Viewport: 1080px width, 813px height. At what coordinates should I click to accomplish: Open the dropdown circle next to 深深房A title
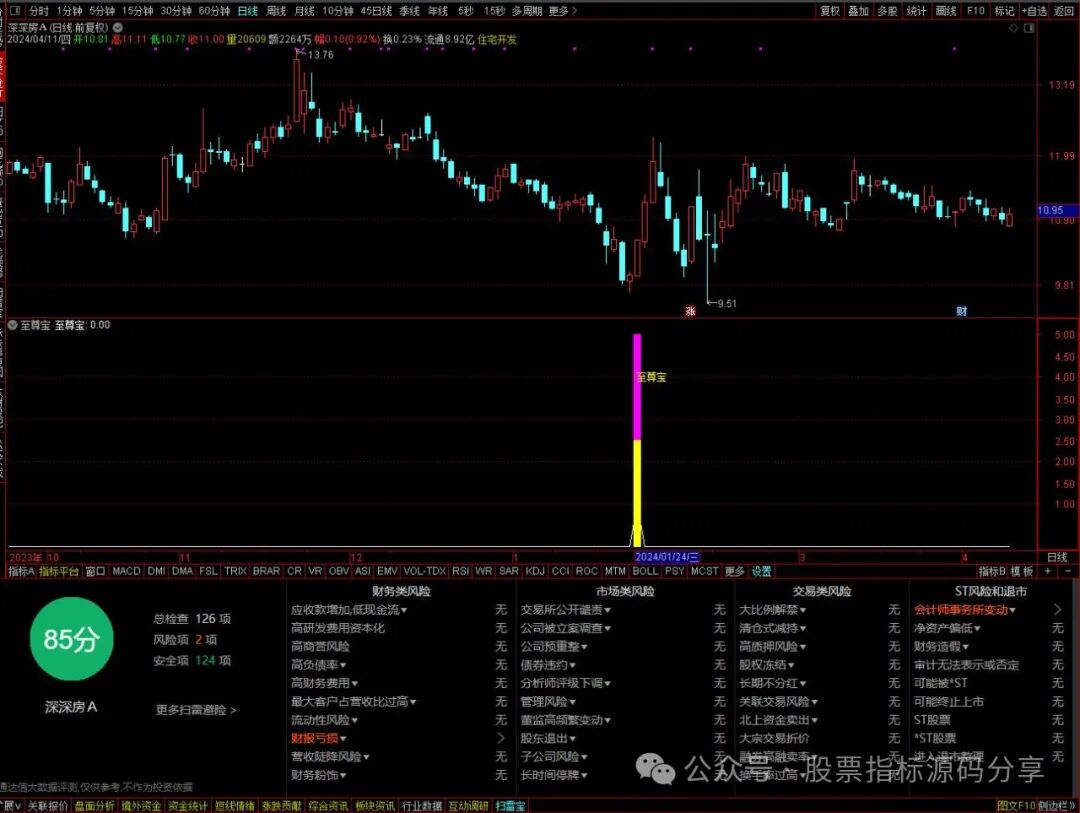(x=118, y=28)
